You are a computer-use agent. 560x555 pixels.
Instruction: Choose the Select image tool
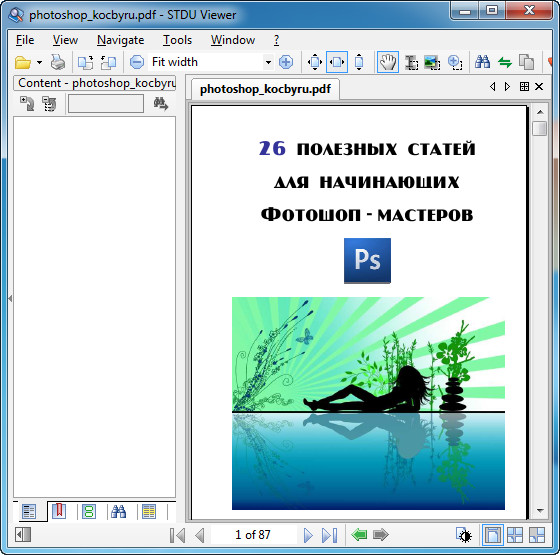(432, 62)
